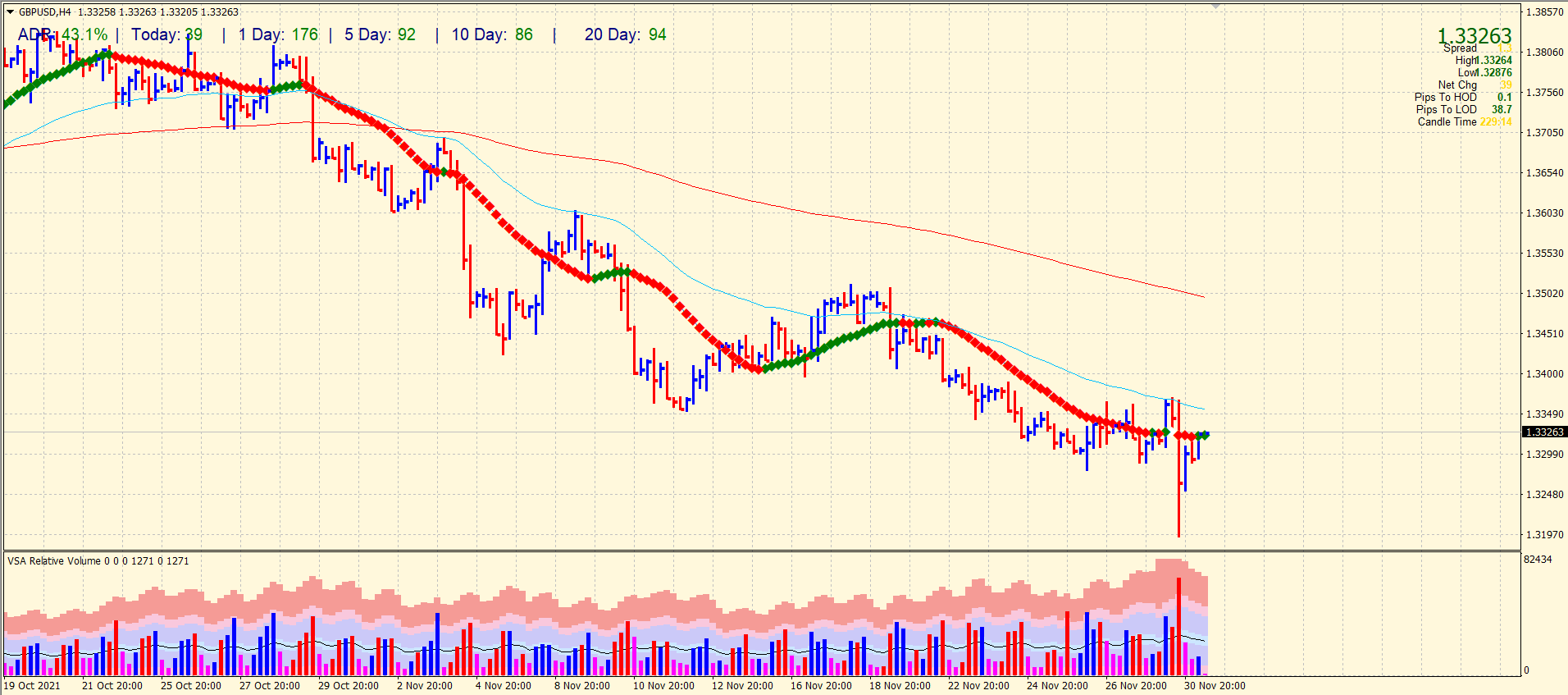
Task: Click the '22 Nov 20:00' time axis label
Action: (x=978, y=686)
